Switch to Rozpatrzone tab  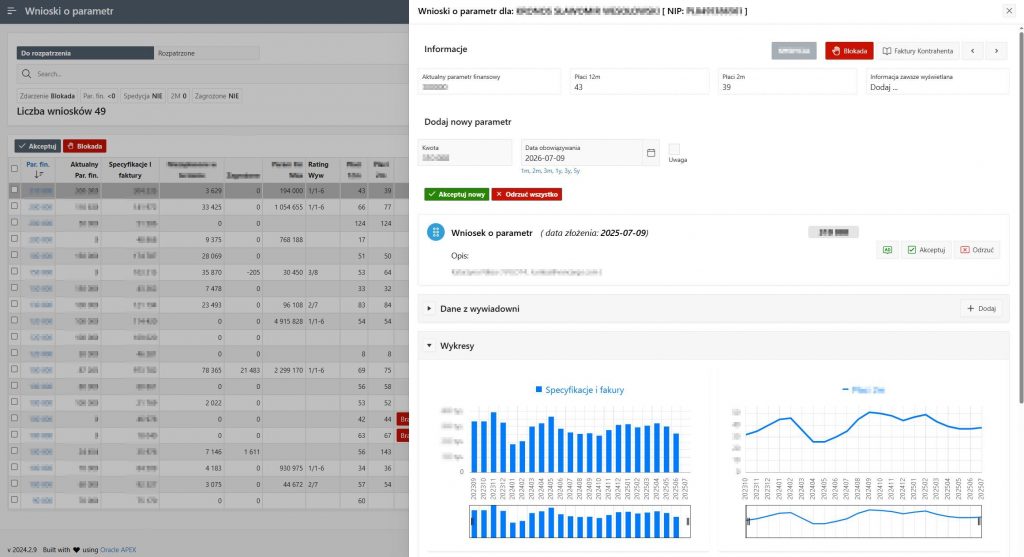206,53
